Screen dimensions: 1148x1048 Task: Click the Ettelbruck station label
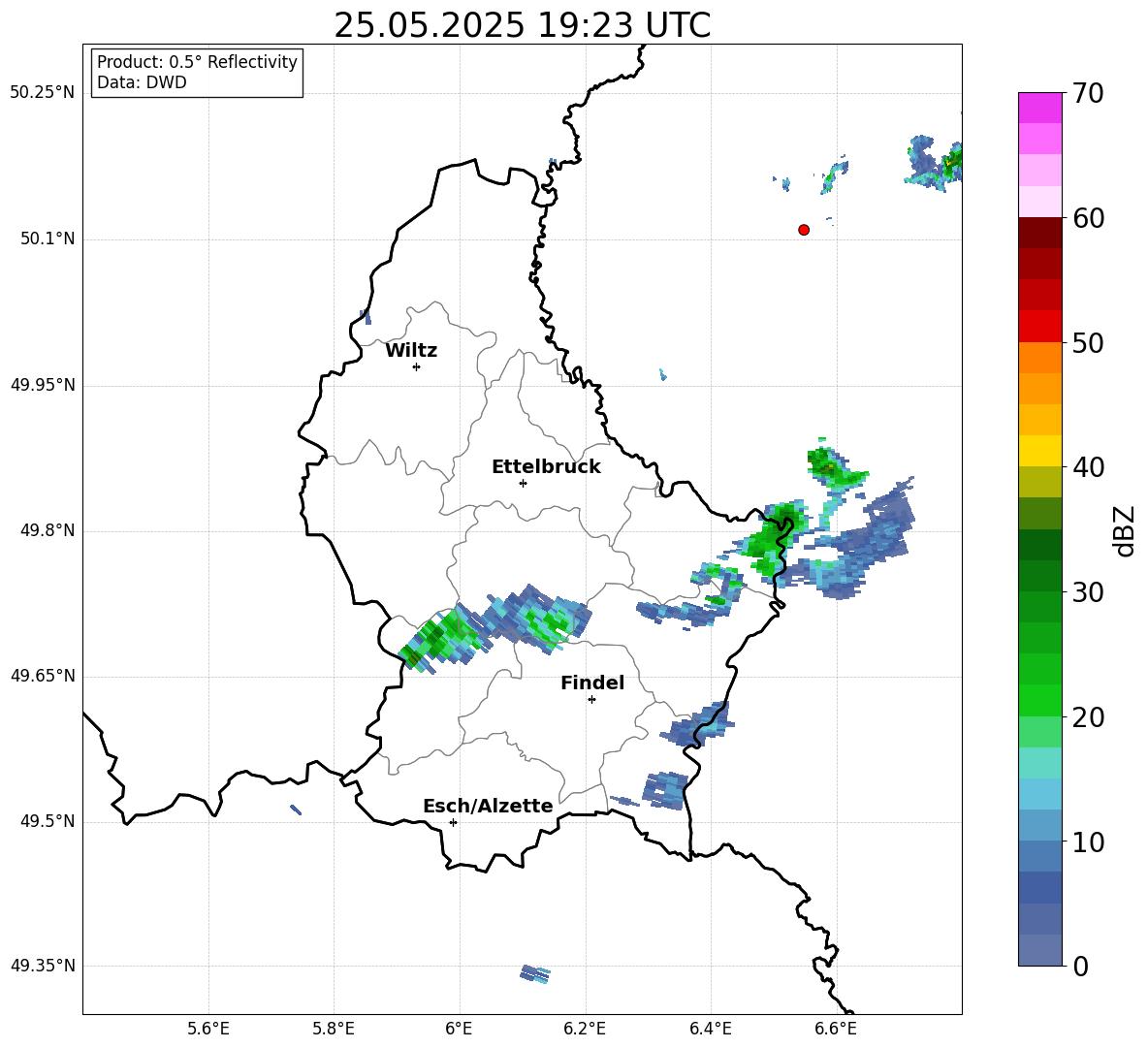click(546, 467)
